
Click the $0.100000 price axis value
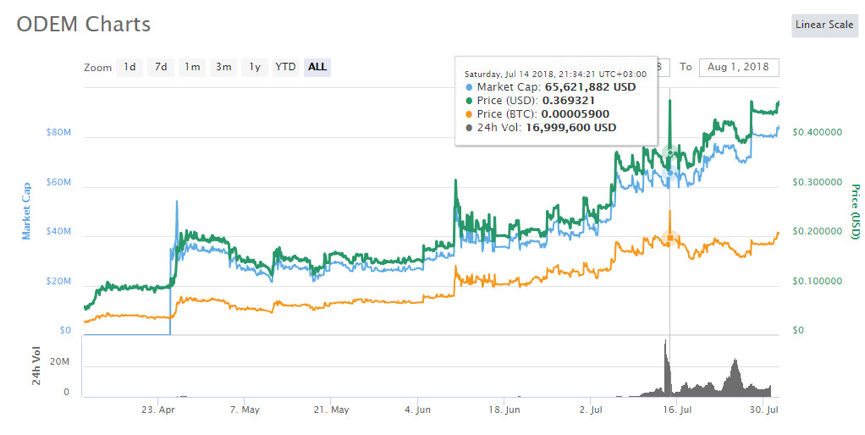coord(818,281)
